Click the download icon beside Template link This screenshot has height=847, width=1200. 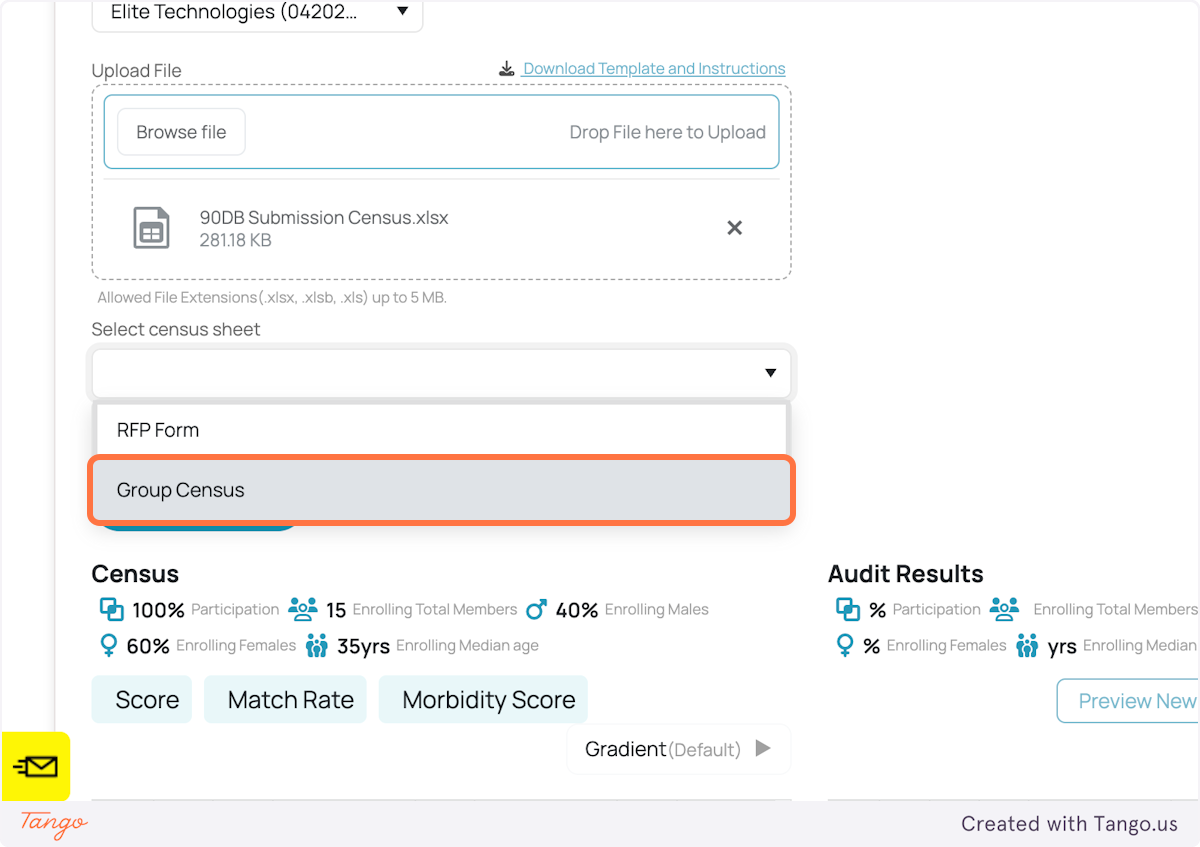coord(508,68)
